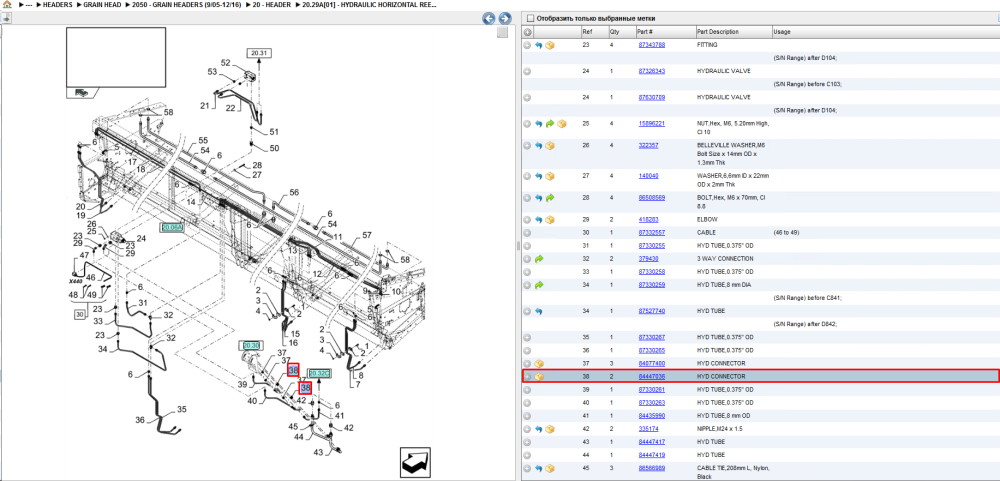1000x481 pixels.
Task: Open part number 322357 link
Action: pos(649,145)
